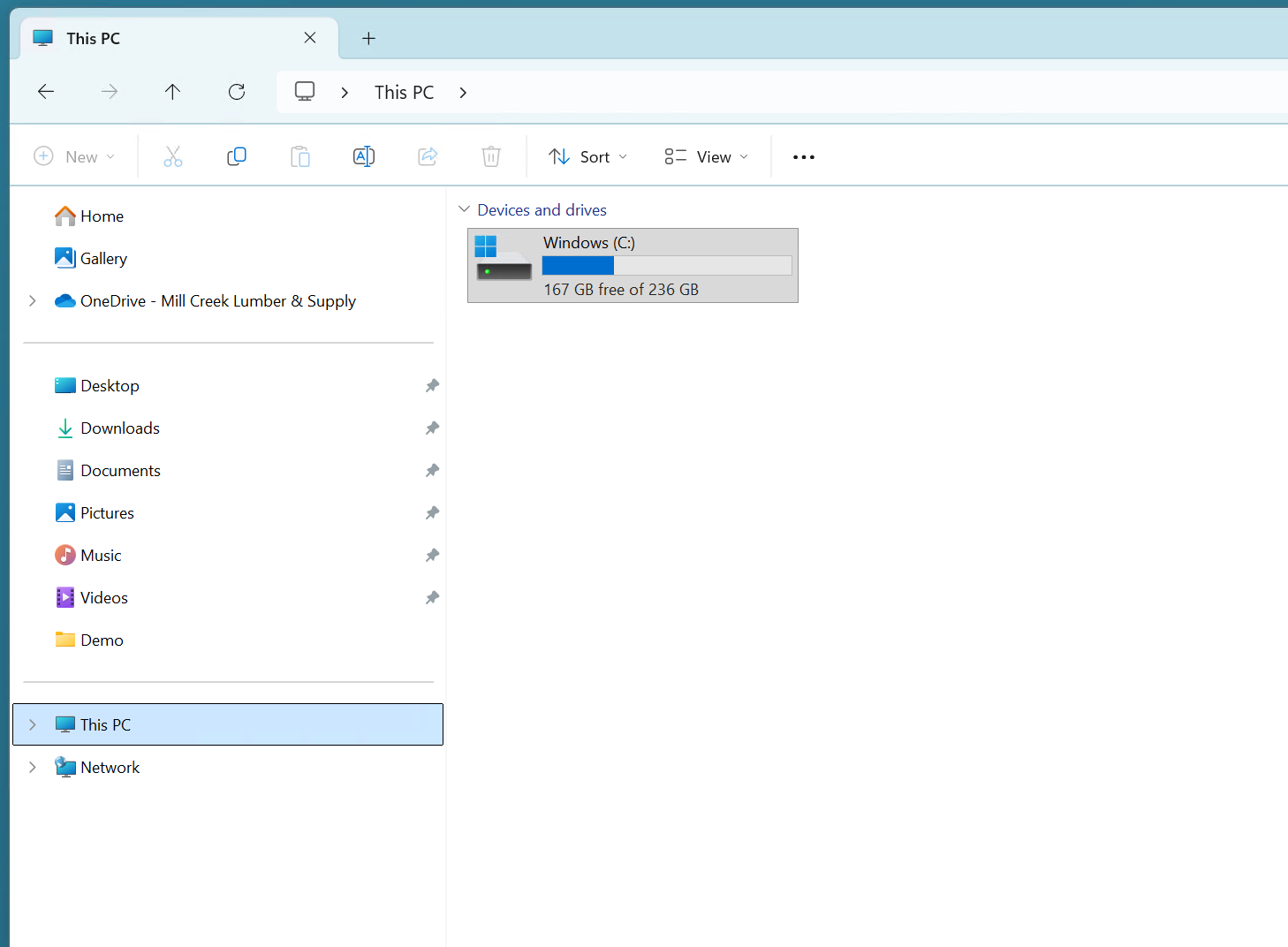Add a new tab with plus button
Viewport: 1288px width, 947px height.
(369, 38)
